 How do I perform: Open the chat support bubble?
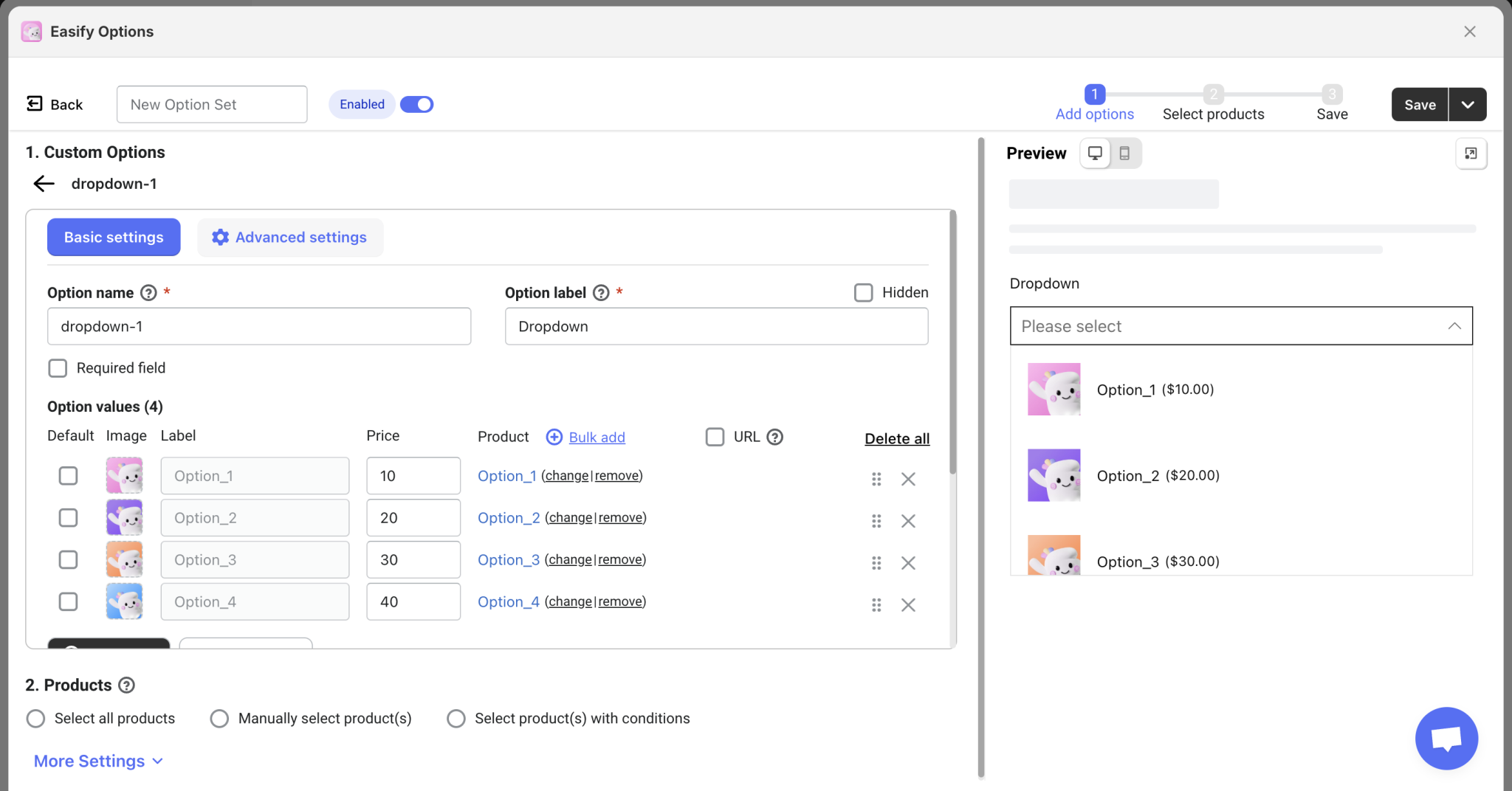(x=1445, y=738)
